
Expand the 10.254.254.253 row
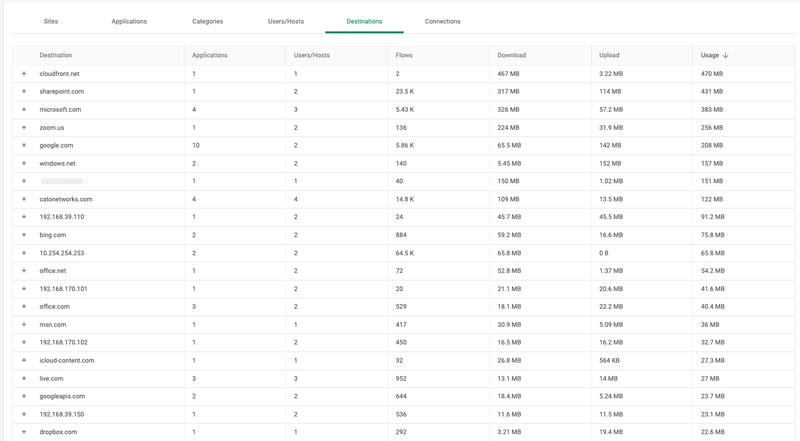[x=24, y=253]
